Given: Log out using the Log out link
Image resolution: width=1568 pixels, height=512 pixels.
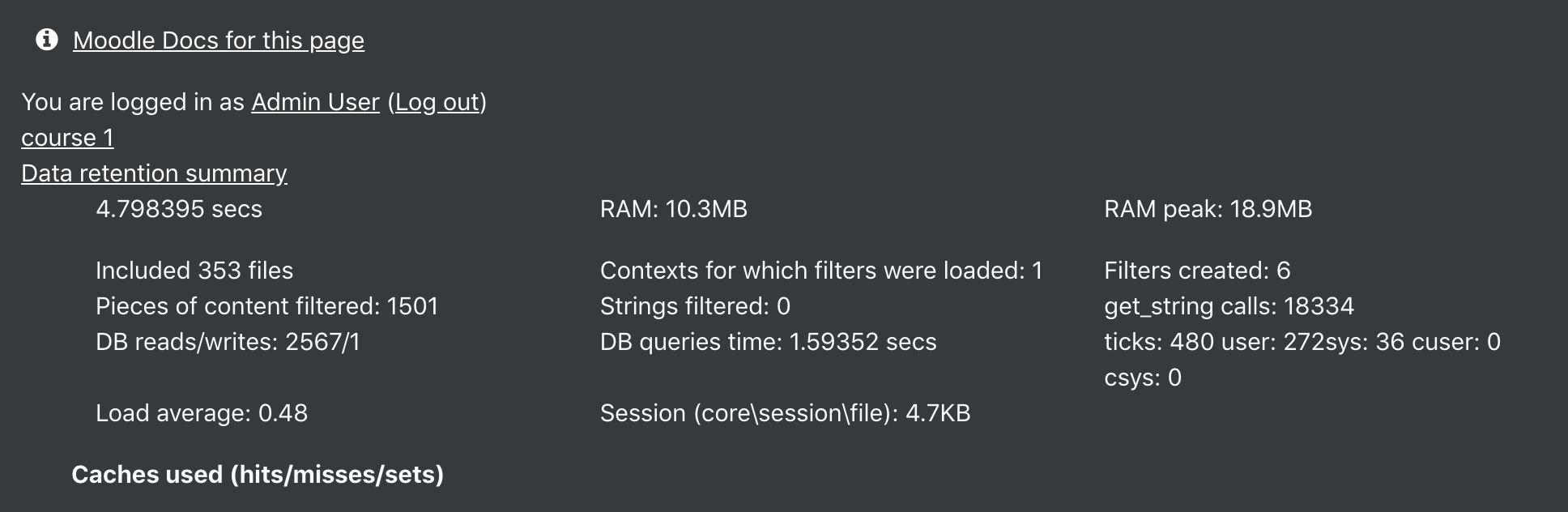Looking at the screenshot, I should pyautogui.click(x=437, y=102).
